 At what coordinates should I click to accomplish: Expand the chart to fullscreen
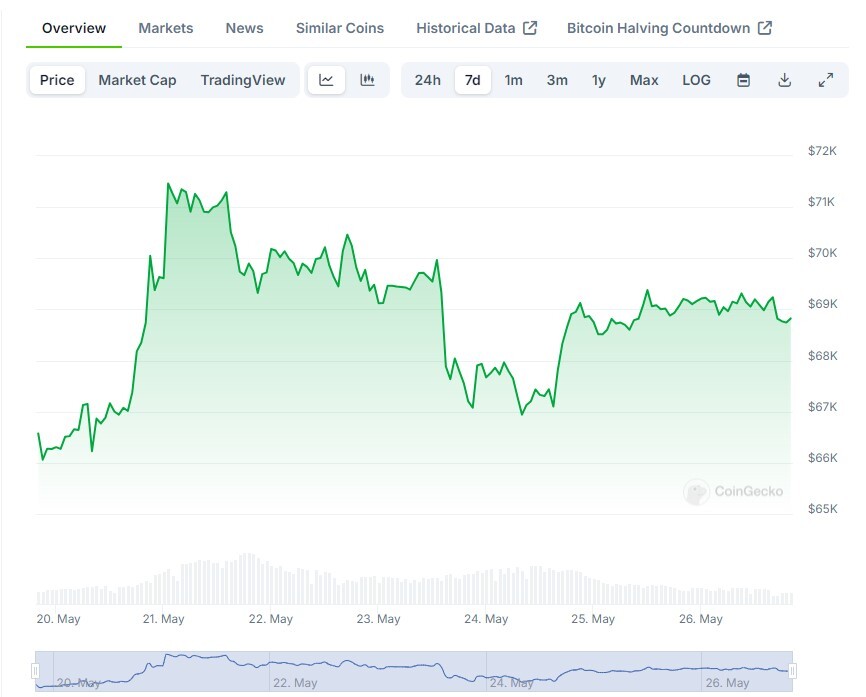click(x=826, y=80)
